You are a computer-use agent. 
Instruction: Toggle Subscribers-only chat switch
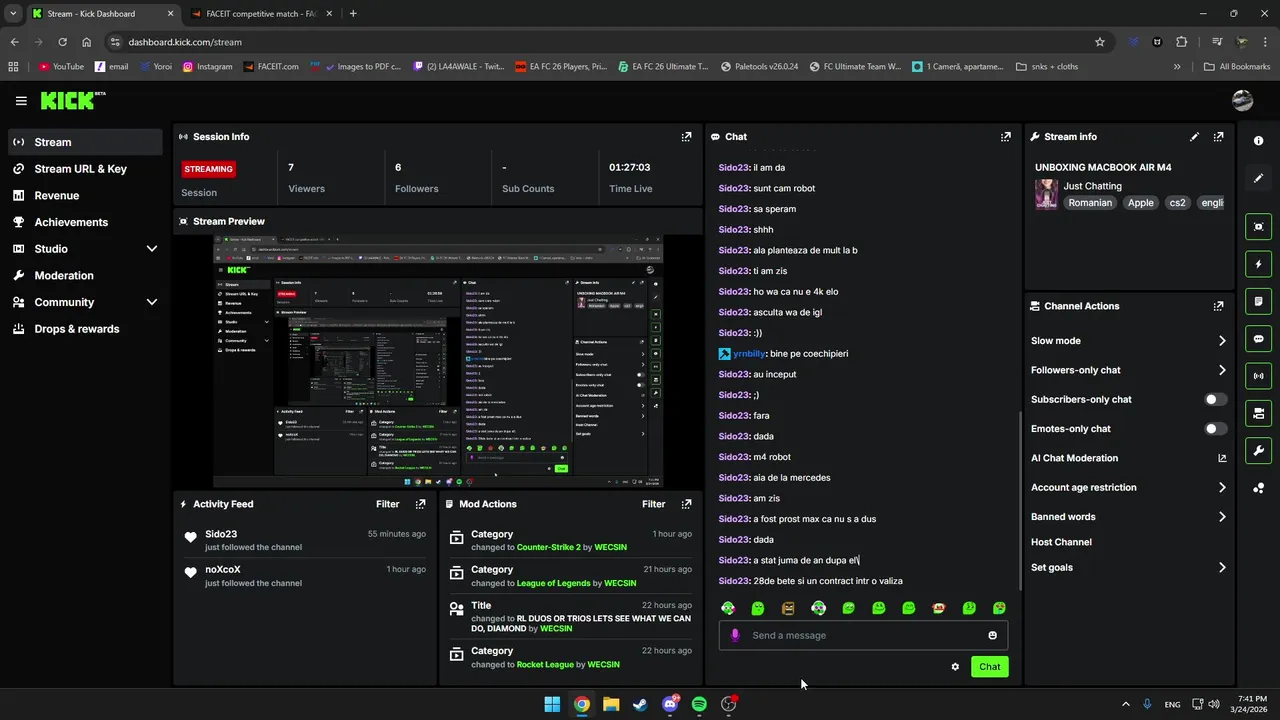point(1215,399)
